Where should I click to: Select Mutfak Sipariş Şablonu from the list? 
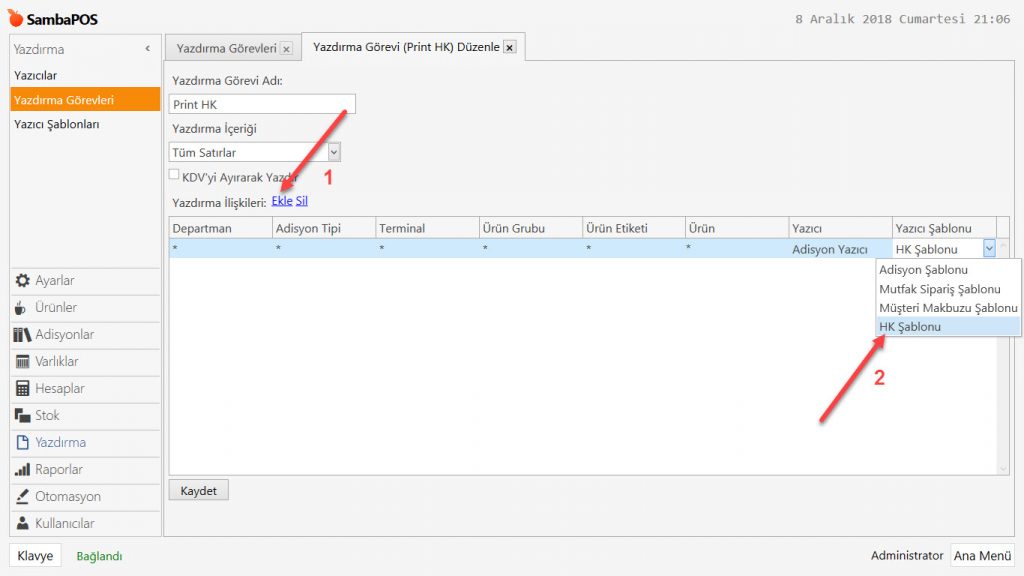pos(939,289)
